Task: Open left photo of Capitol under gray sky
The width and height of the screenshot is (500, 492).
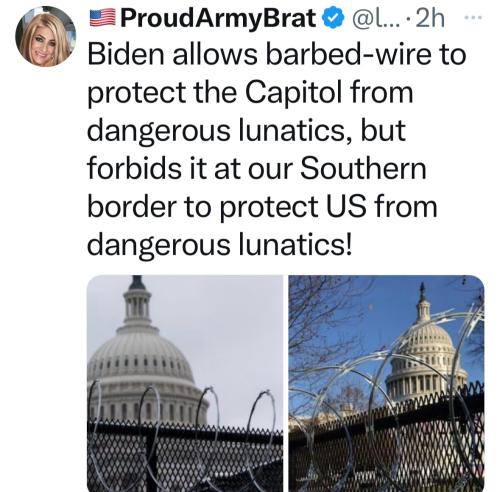Action: [x=185, y=383]
